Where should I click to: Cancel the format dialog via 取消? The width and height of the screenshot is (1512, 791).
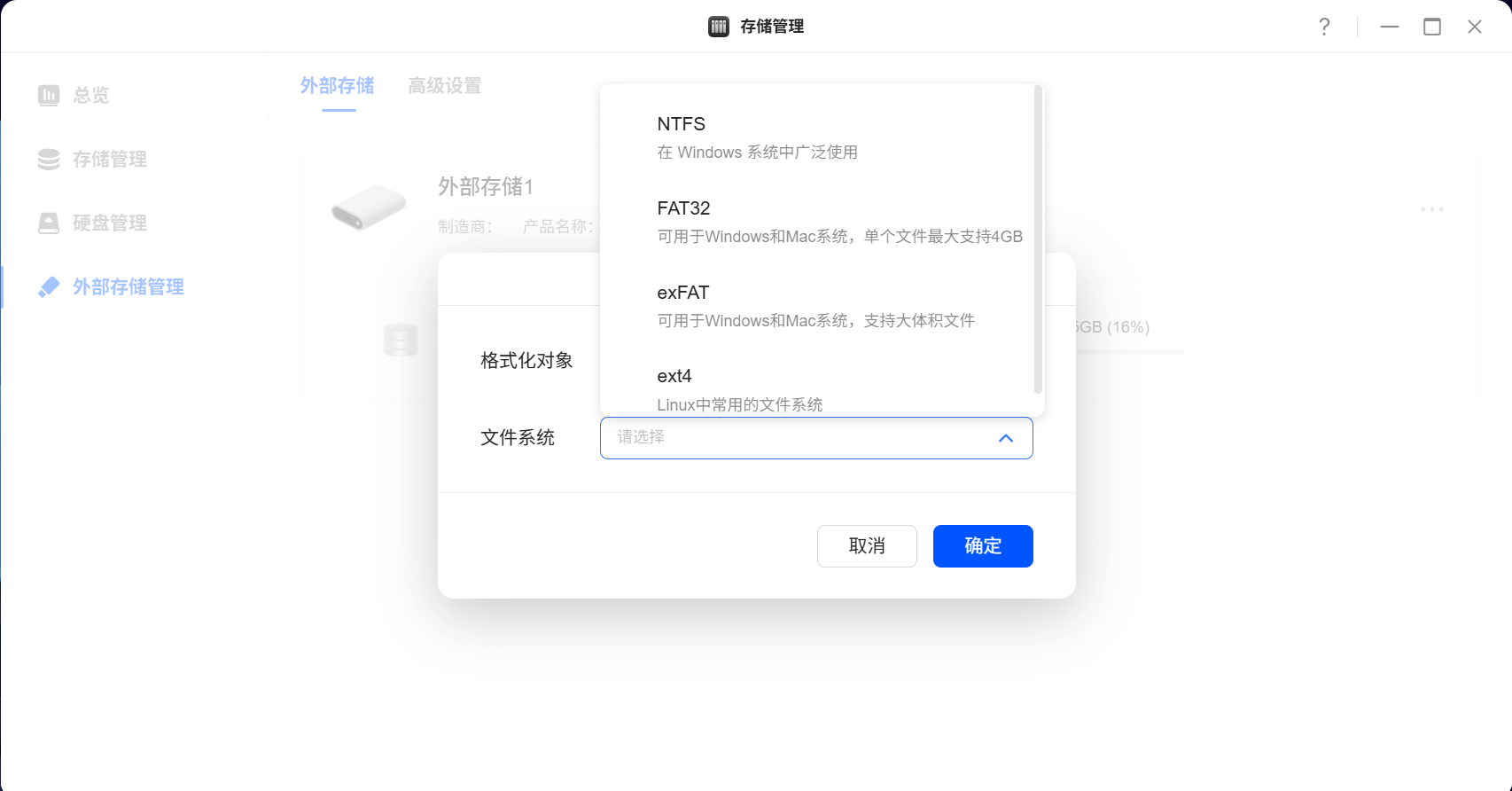pos(867,546)
